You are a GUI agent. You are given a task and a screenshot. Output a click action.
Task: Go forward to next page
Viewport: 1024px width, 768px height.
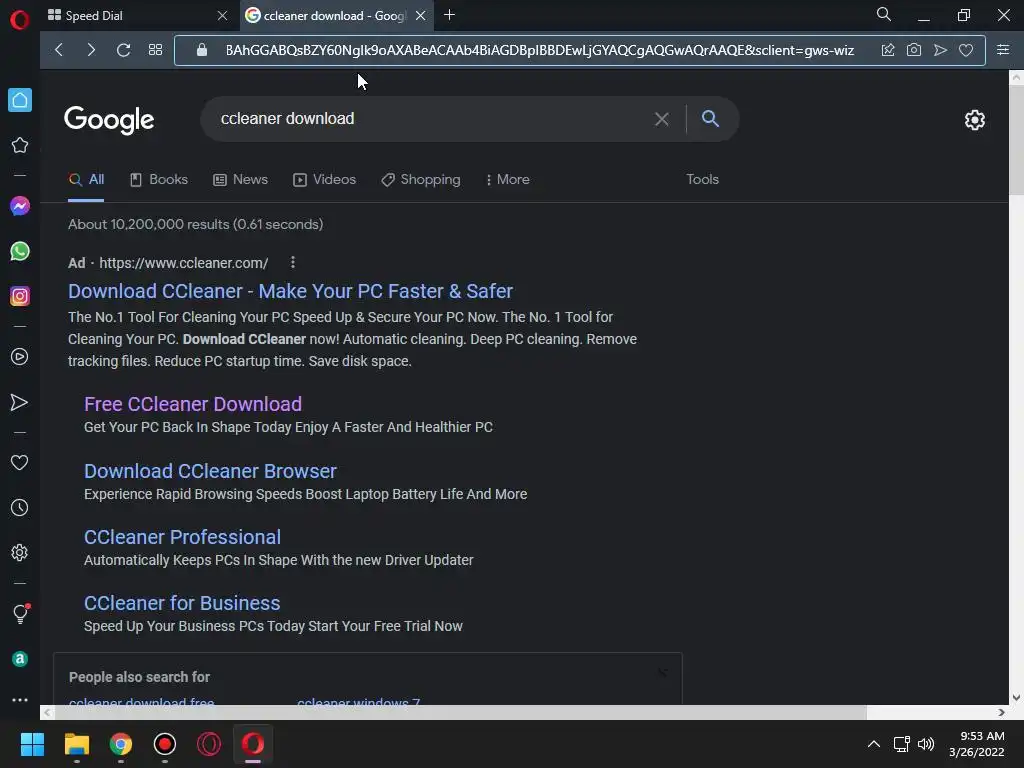click(91, 50)
